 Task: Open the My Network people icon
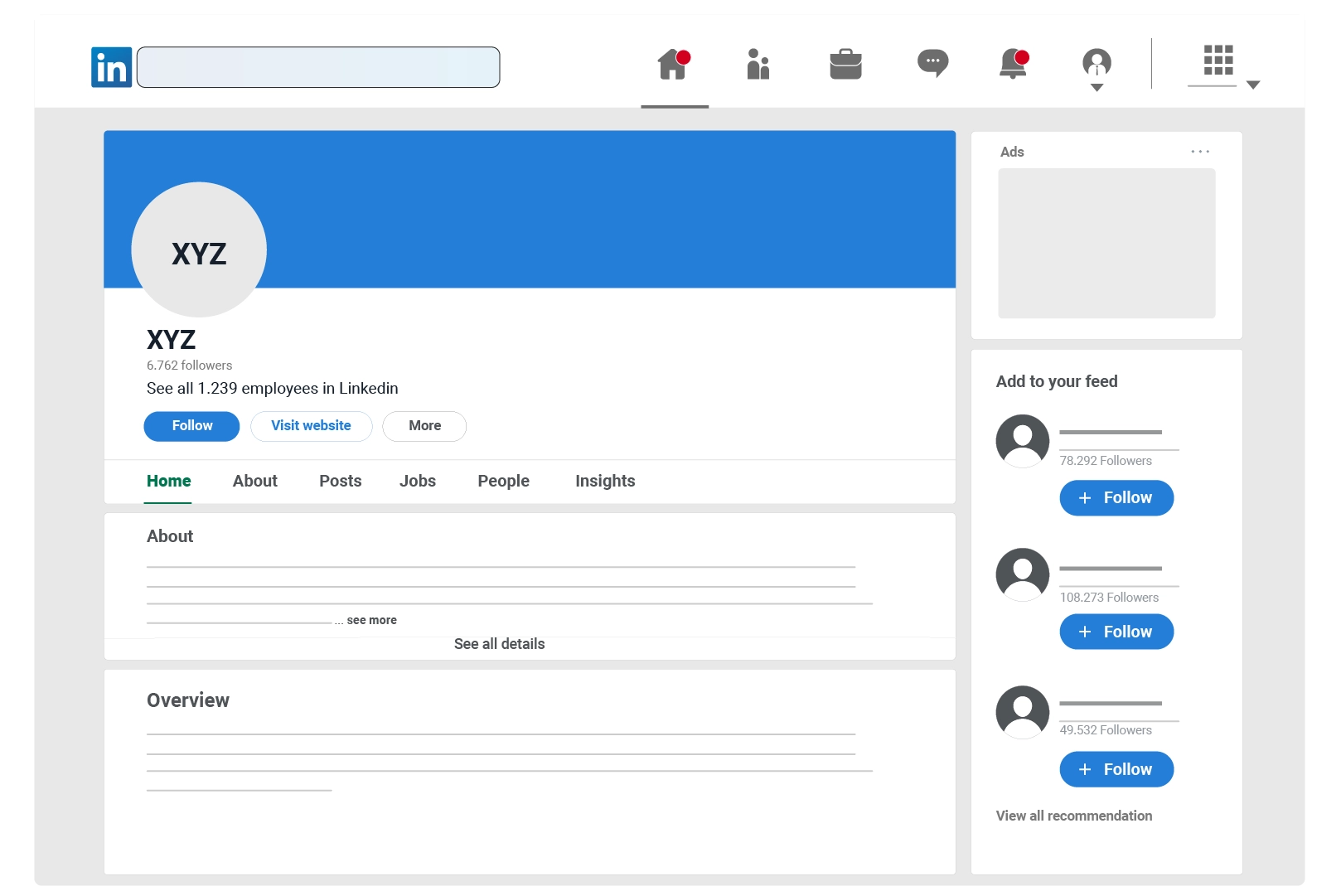[x=758, y=64]
